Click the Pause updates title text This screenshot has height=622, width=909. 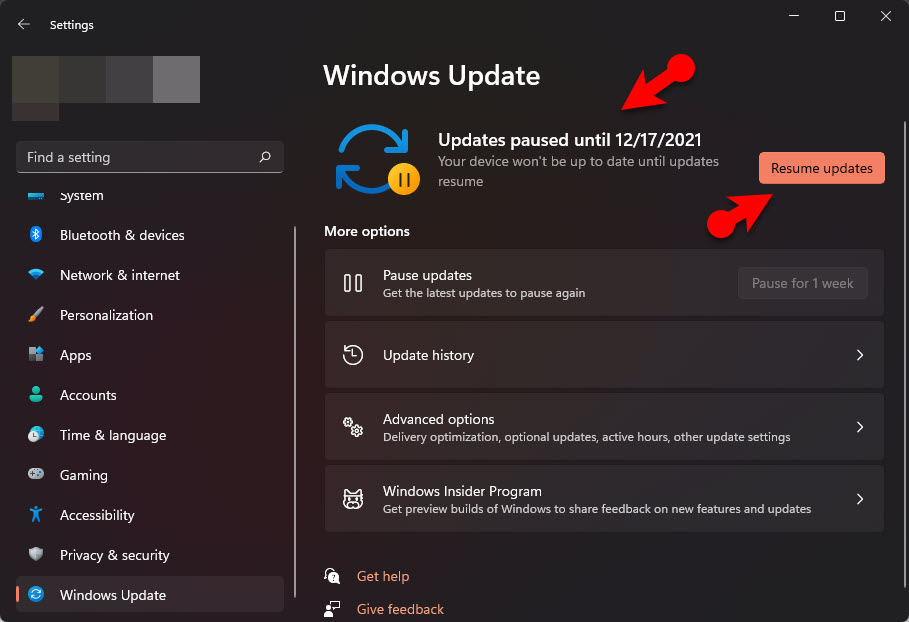(x=427, y=275)
